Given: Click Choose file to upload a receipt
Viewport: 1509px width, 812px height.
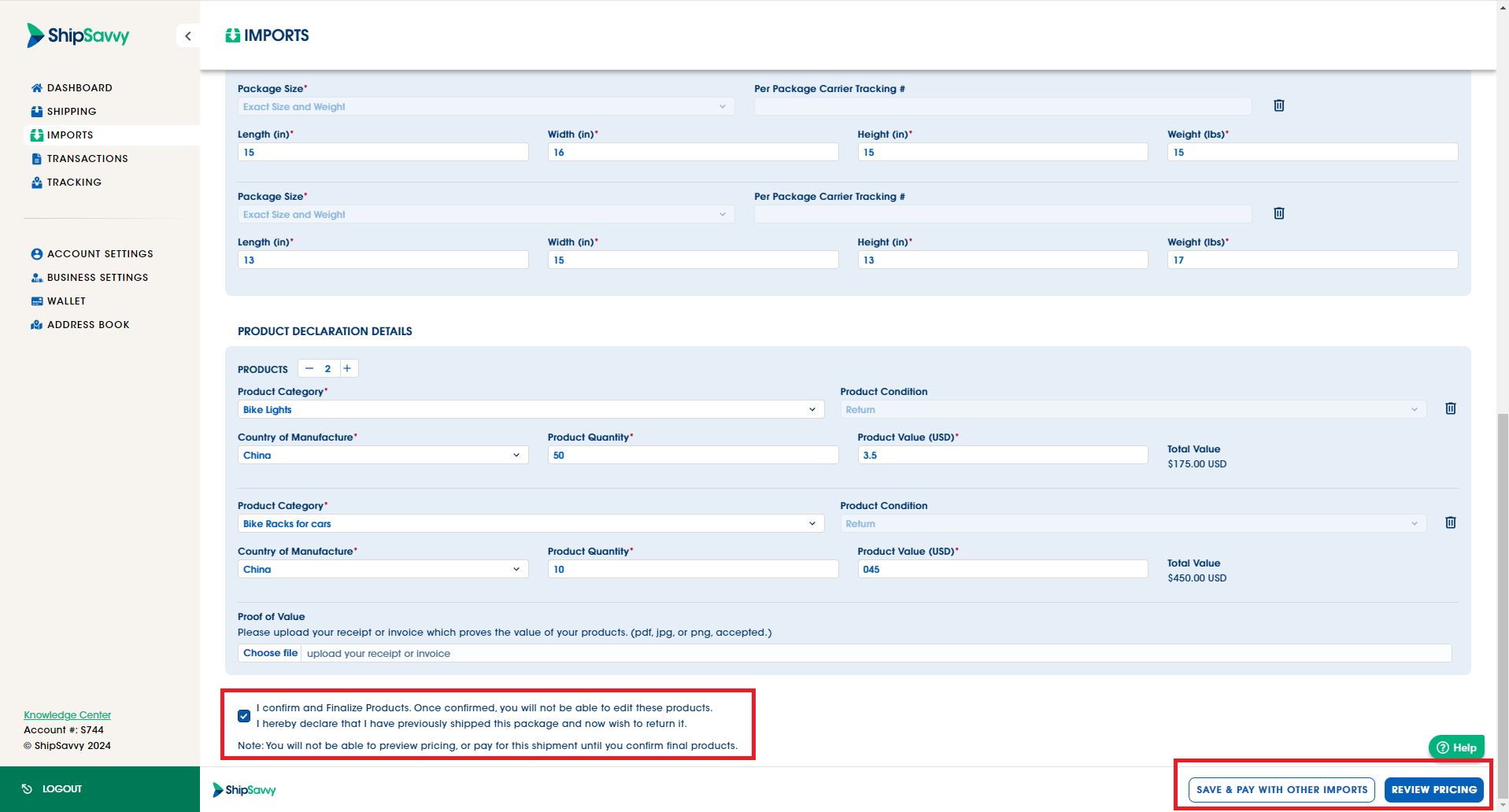Looking at the screenshot, I should [x=270, y=653].
